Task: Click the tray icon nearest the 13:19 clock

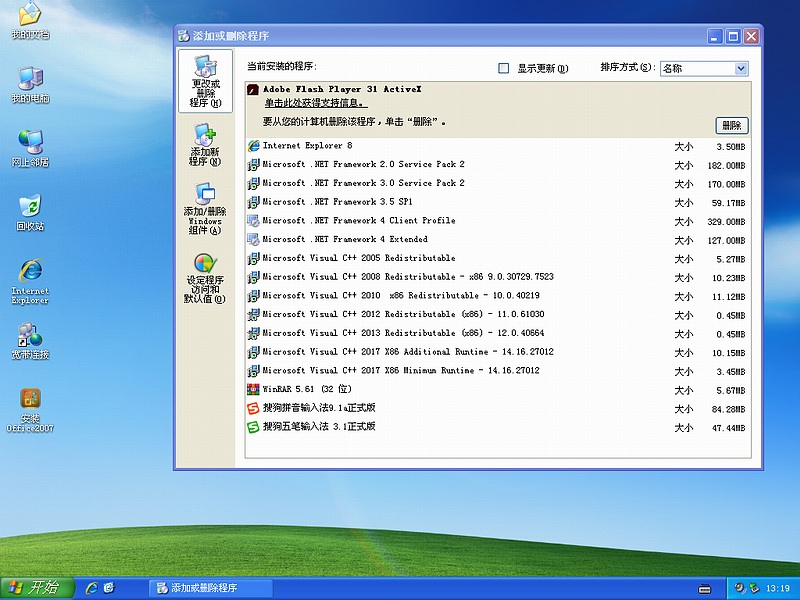Action: (x=754, y=588)
